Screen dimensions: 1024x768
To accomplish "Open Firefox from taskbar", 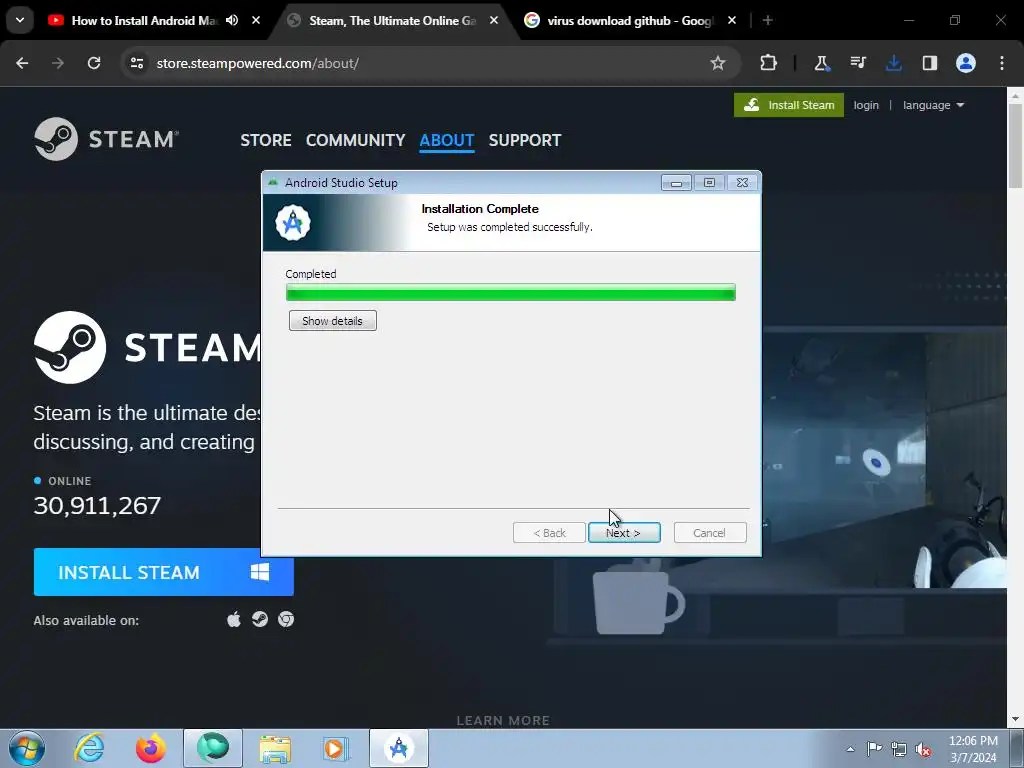I will click(150, 748).
